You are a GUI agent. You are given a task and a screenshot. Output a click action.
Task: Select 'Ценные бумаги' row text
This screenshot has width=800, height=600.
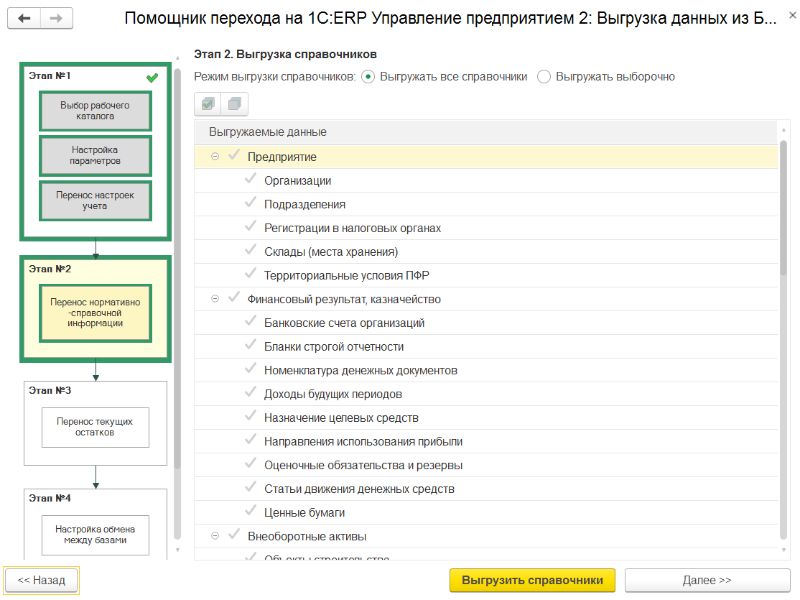click(305, 513)
